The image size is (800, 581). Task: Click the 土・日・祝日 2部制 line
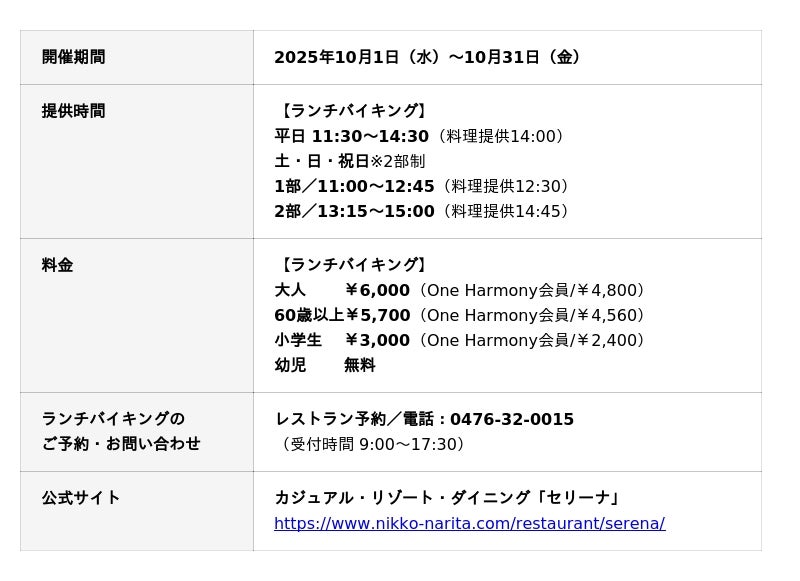pos(349,161)
